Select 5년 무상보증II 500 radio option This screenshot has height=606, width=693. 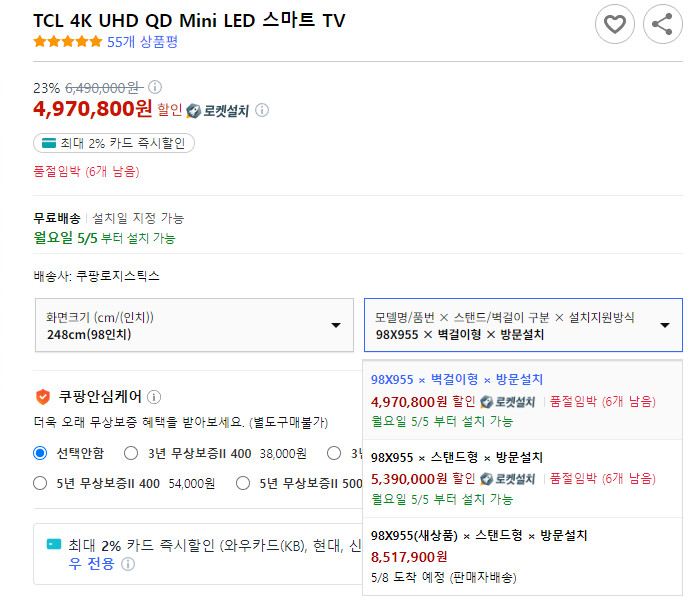[243, 483]
